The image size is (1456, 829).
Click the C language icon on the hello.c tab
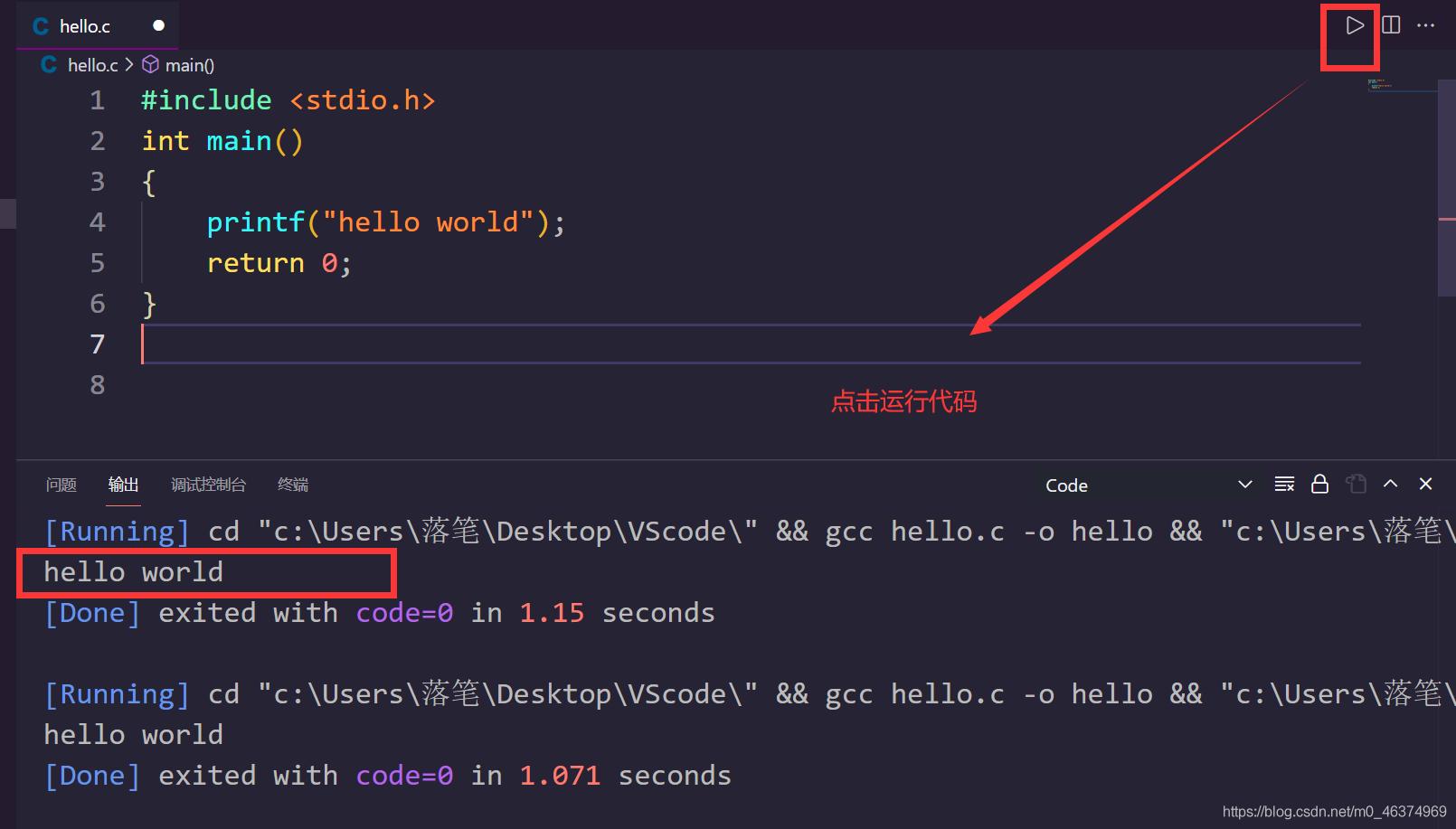coord(41,26)
